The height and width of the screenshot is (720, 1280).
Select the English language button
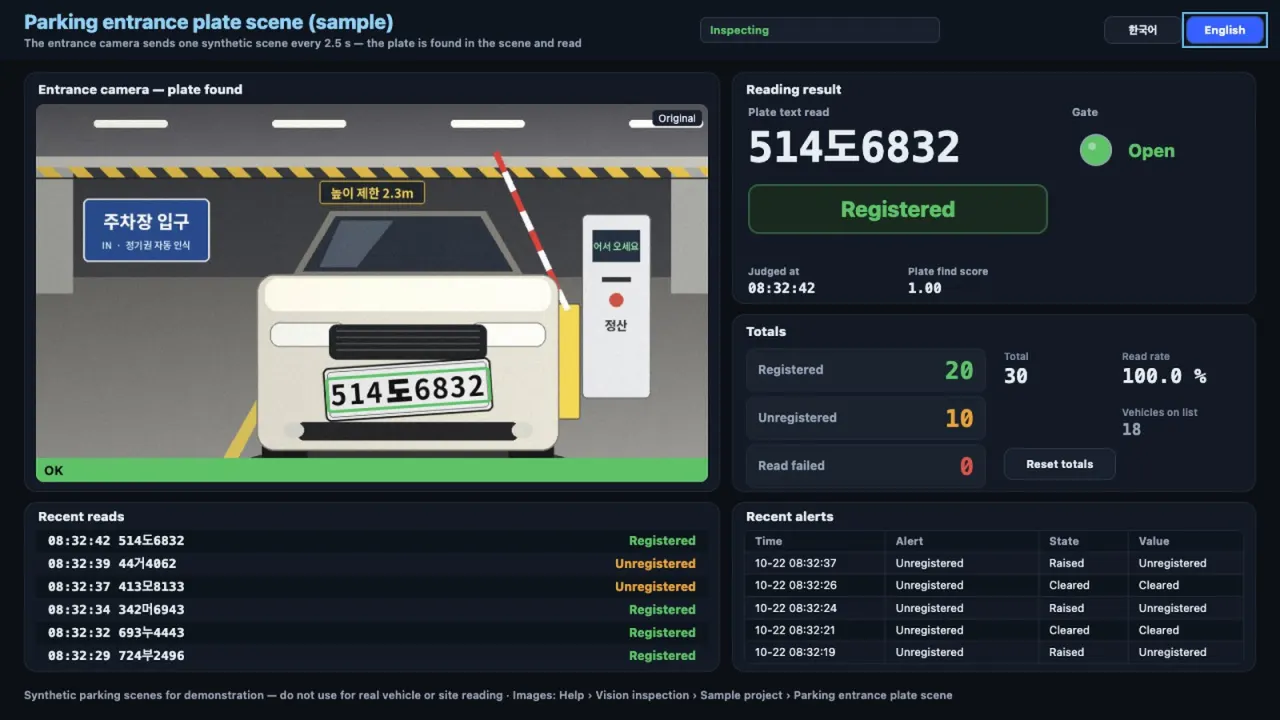(x=1224, y=30)
